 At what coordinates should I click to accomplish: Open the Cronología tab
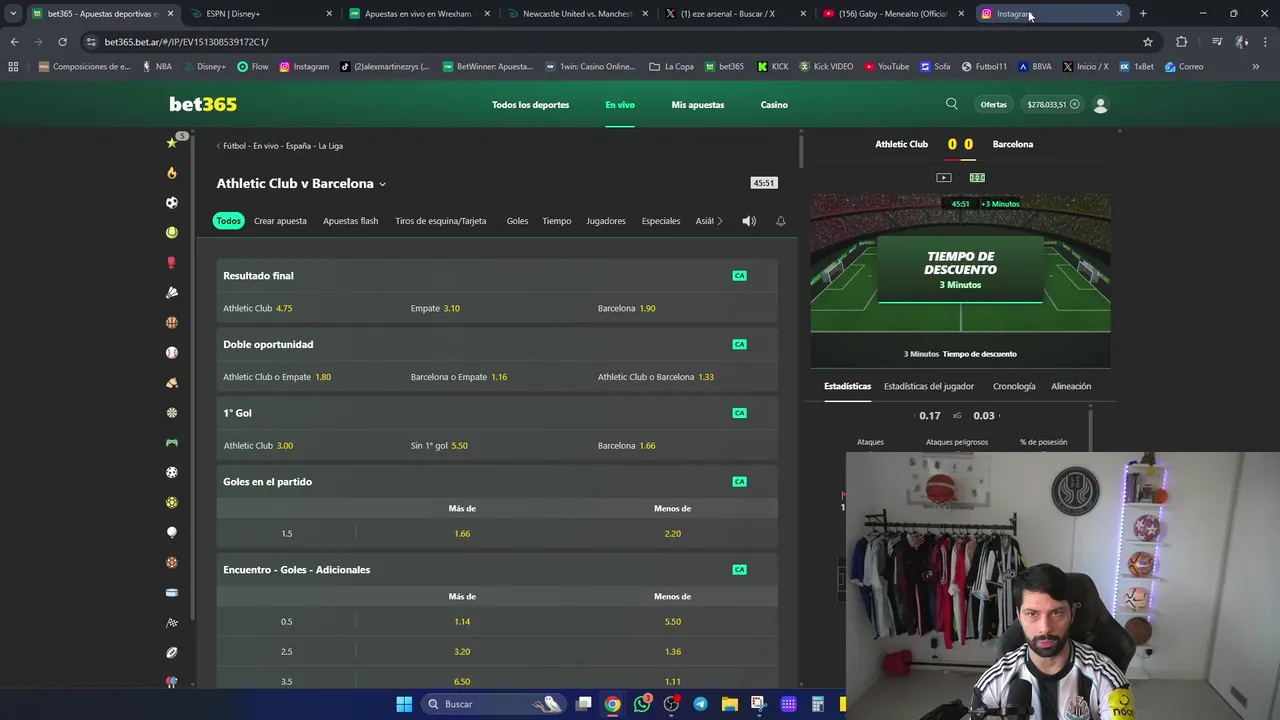tap(1014, 386)
